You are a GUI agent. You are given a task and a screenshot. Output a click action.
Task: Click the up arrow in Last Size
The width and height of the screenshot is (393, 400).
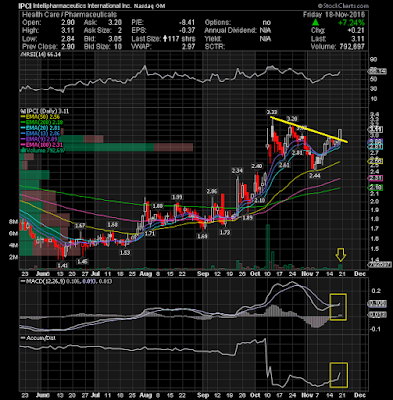click(165, 39)
